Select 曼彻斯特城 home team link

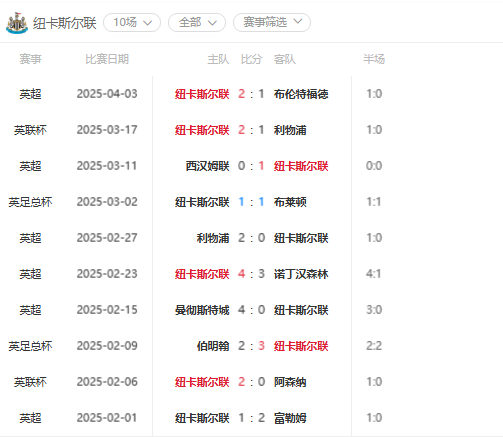[x=202, y=310]
